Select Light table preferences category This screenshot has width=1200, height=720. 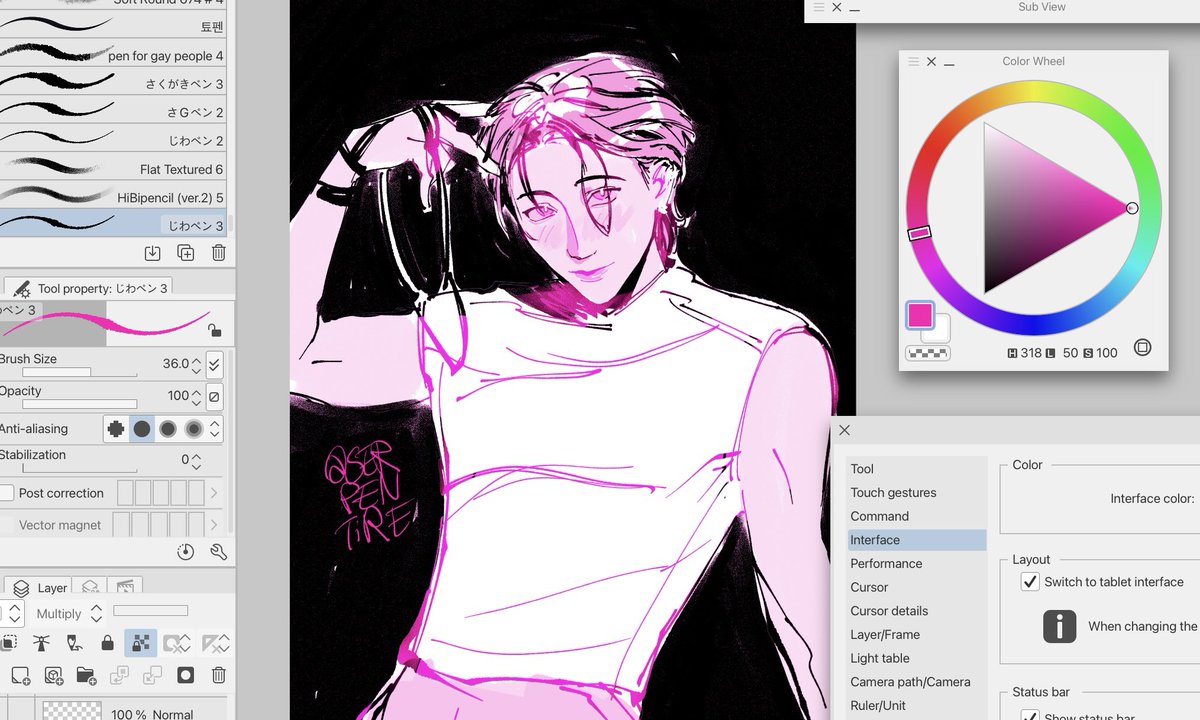pos(880,658)
